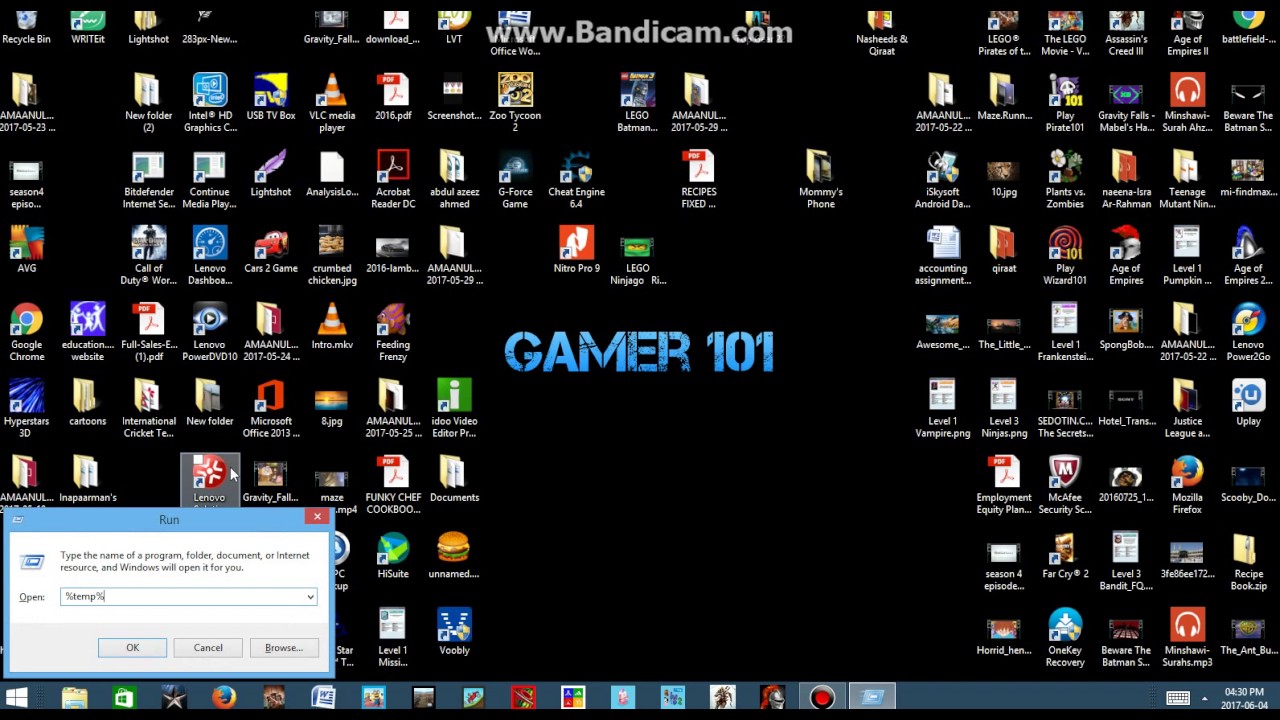Select the G-Force Game shortcut

(x=515, y=180)
